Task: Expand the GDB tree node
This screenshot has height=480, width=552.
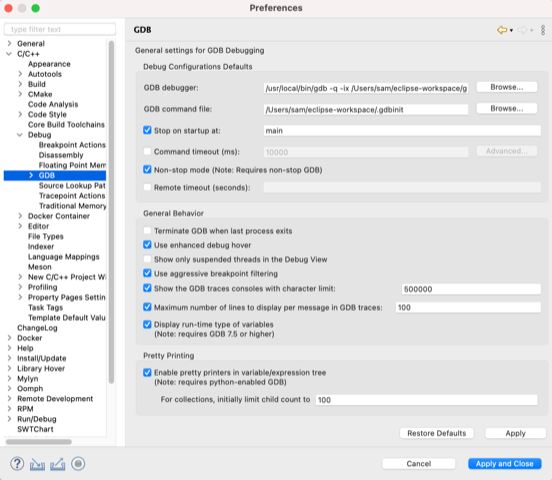Action: click(x=31, y=175)
